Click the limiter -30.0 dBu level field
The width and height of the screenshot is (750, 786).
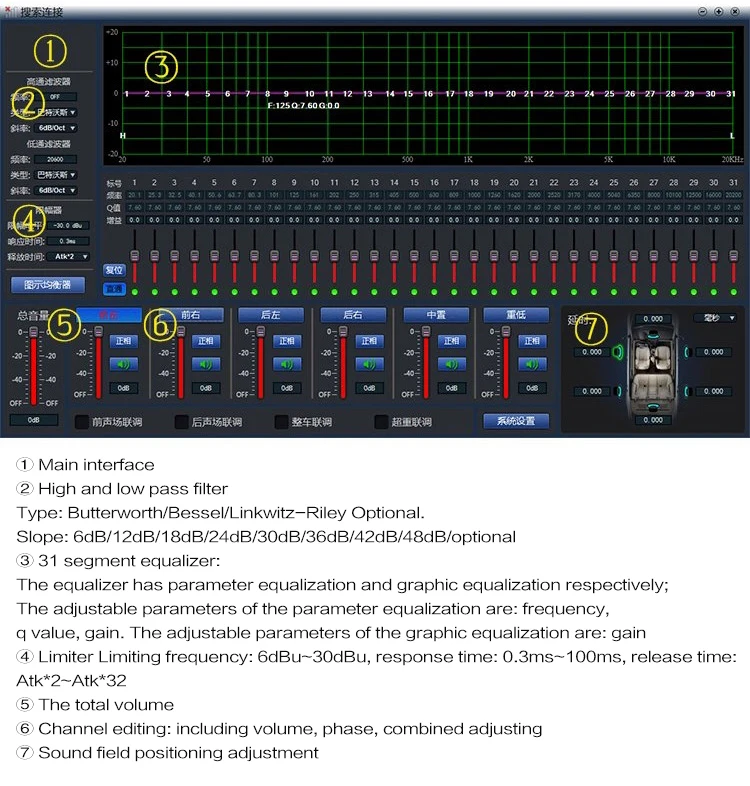click(68, 226)
